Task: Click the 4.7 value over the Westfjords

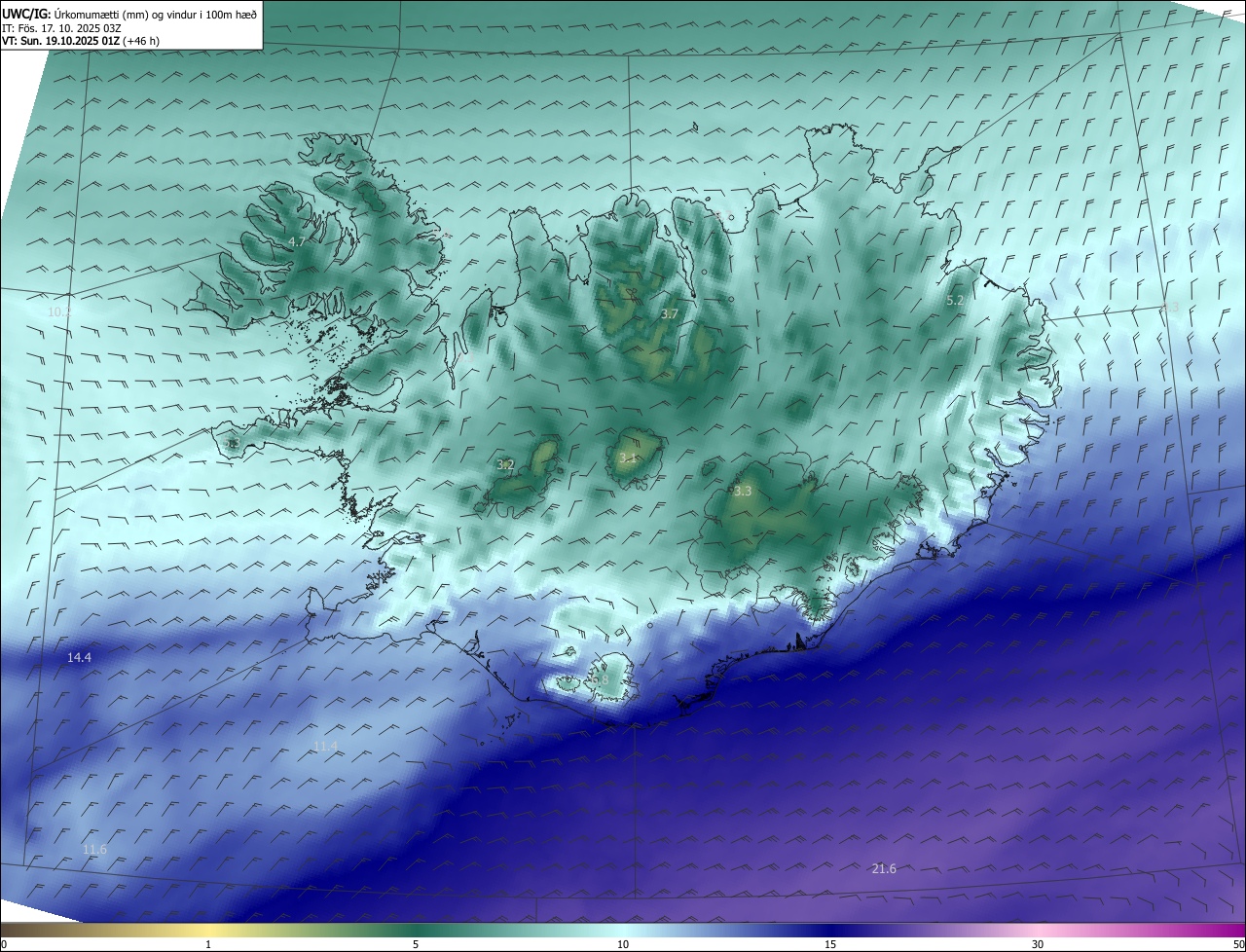Action: click(x=297, y=241)
